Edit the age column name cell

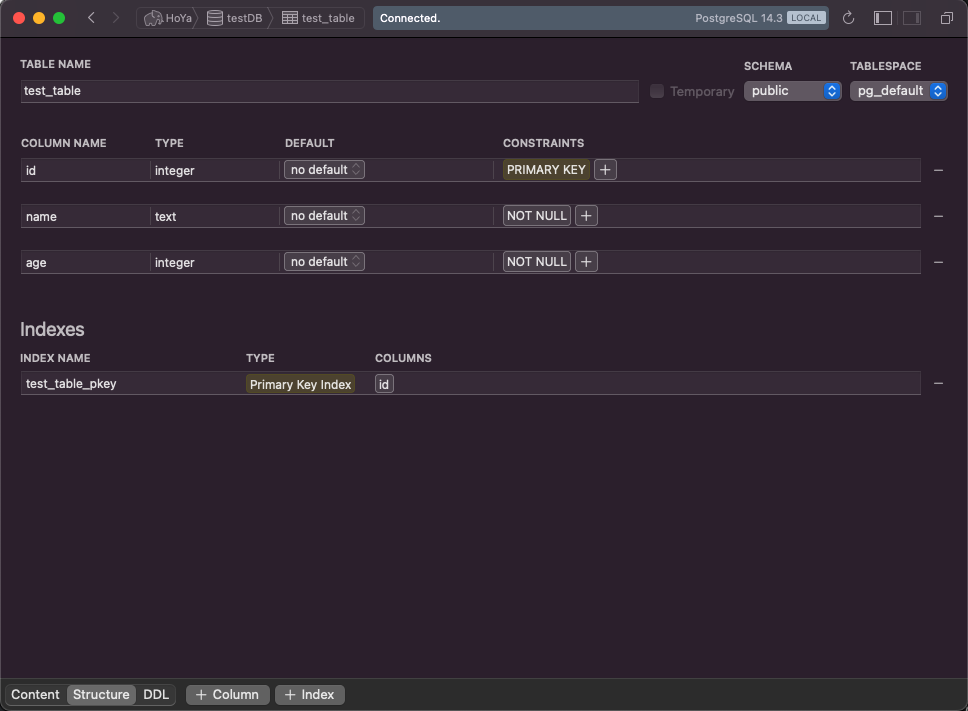point(85,262)
